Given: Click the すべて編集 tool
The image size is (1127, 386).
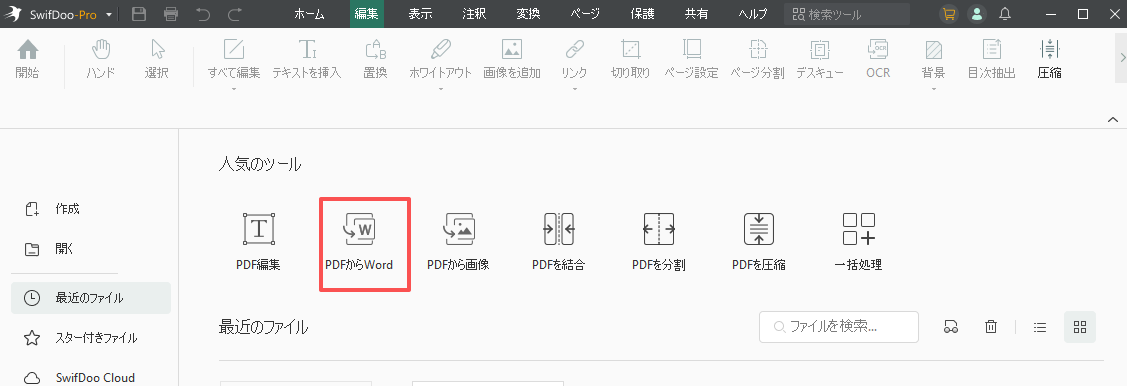Looking at the screenshot, I should [x=234, y=59].
